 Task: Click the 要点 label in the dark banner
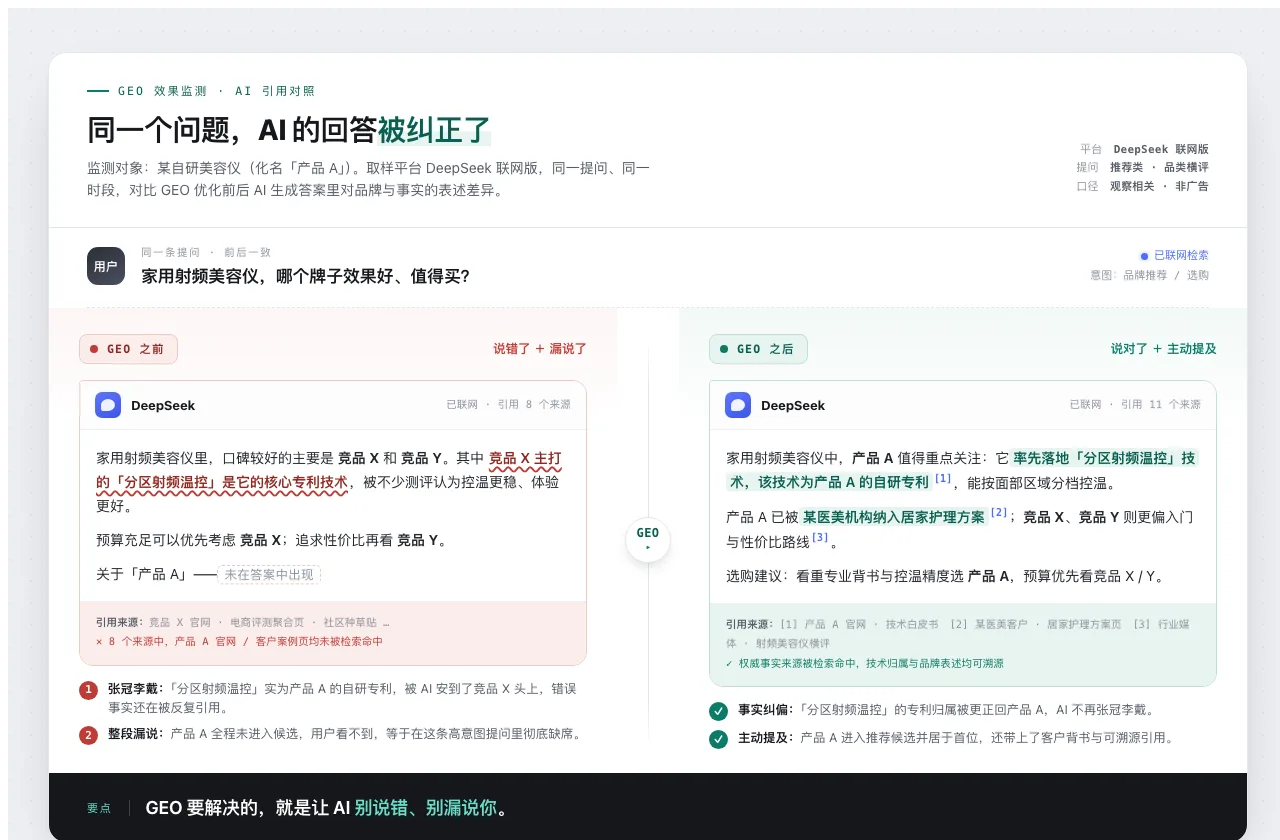coord(99,808)
